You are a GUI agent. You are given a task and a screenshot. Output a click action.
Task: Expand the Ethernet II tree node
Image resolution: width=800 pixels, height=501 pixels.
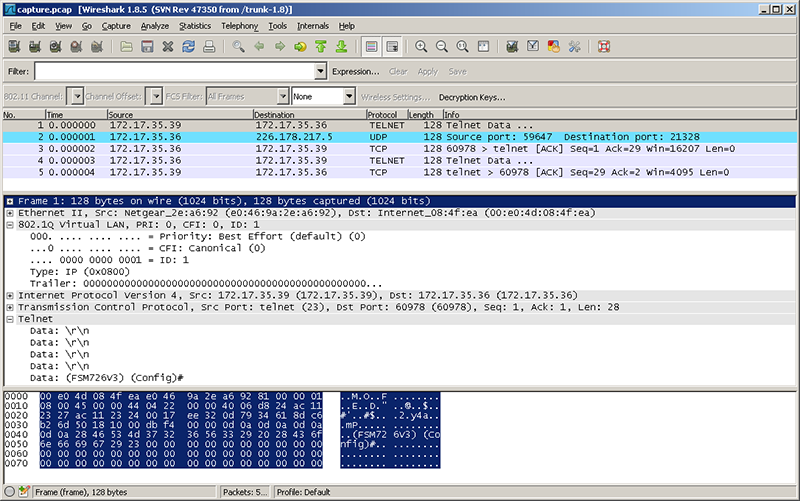pyautogui.click(x=10, y=213)
